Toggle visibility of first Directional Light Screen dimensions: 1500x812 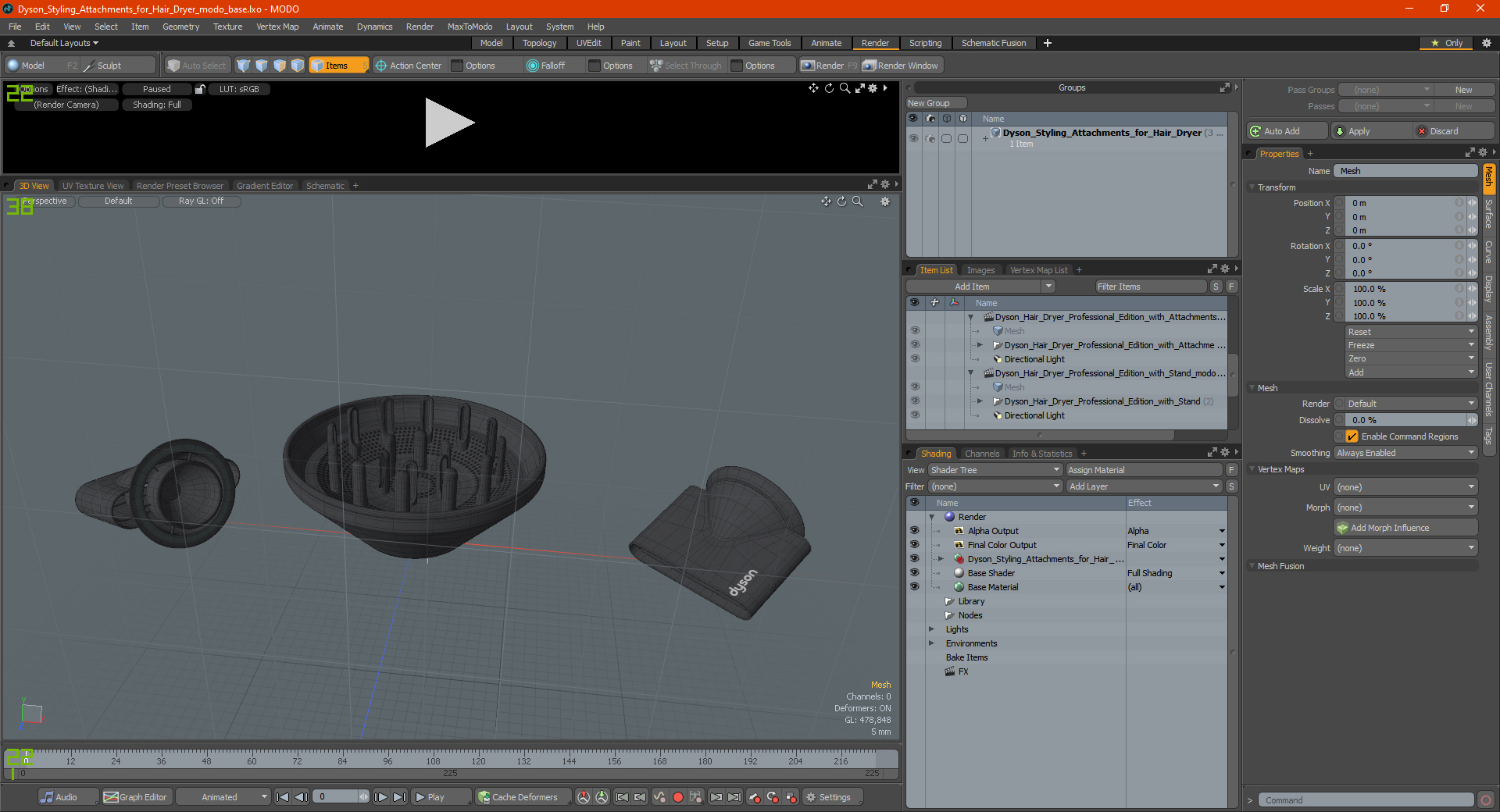pyautogui.click(x=915, y=359)
